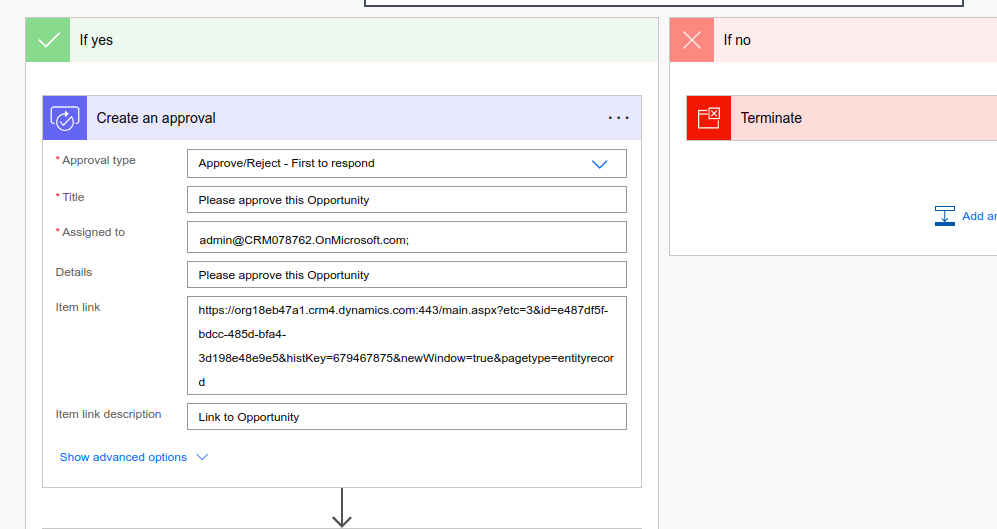Click the Title input field
This screenshot has width=997, height=529.
tap(407, 200)
